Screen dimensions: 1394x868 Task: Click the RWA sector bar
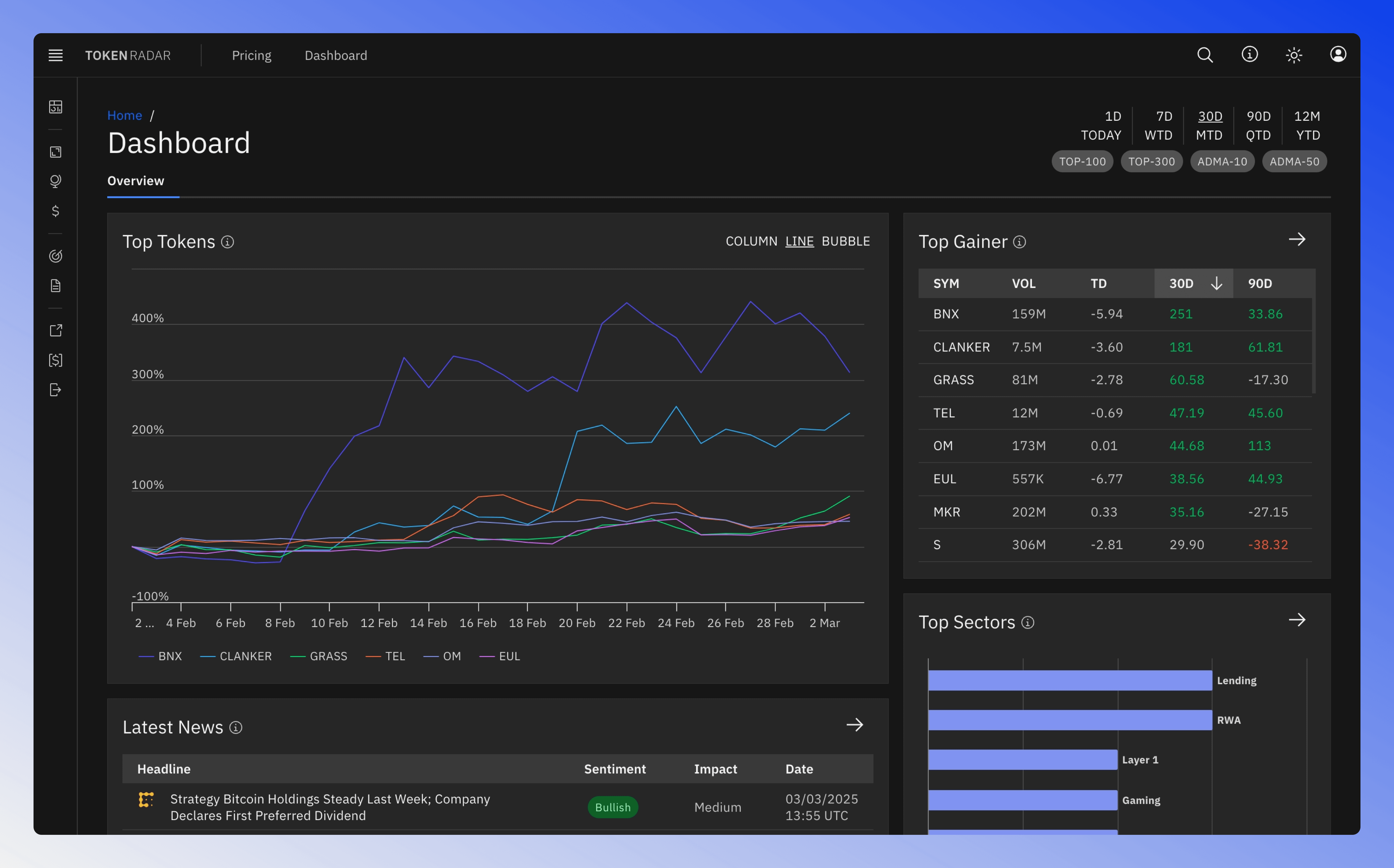[x=1070, y=720]
